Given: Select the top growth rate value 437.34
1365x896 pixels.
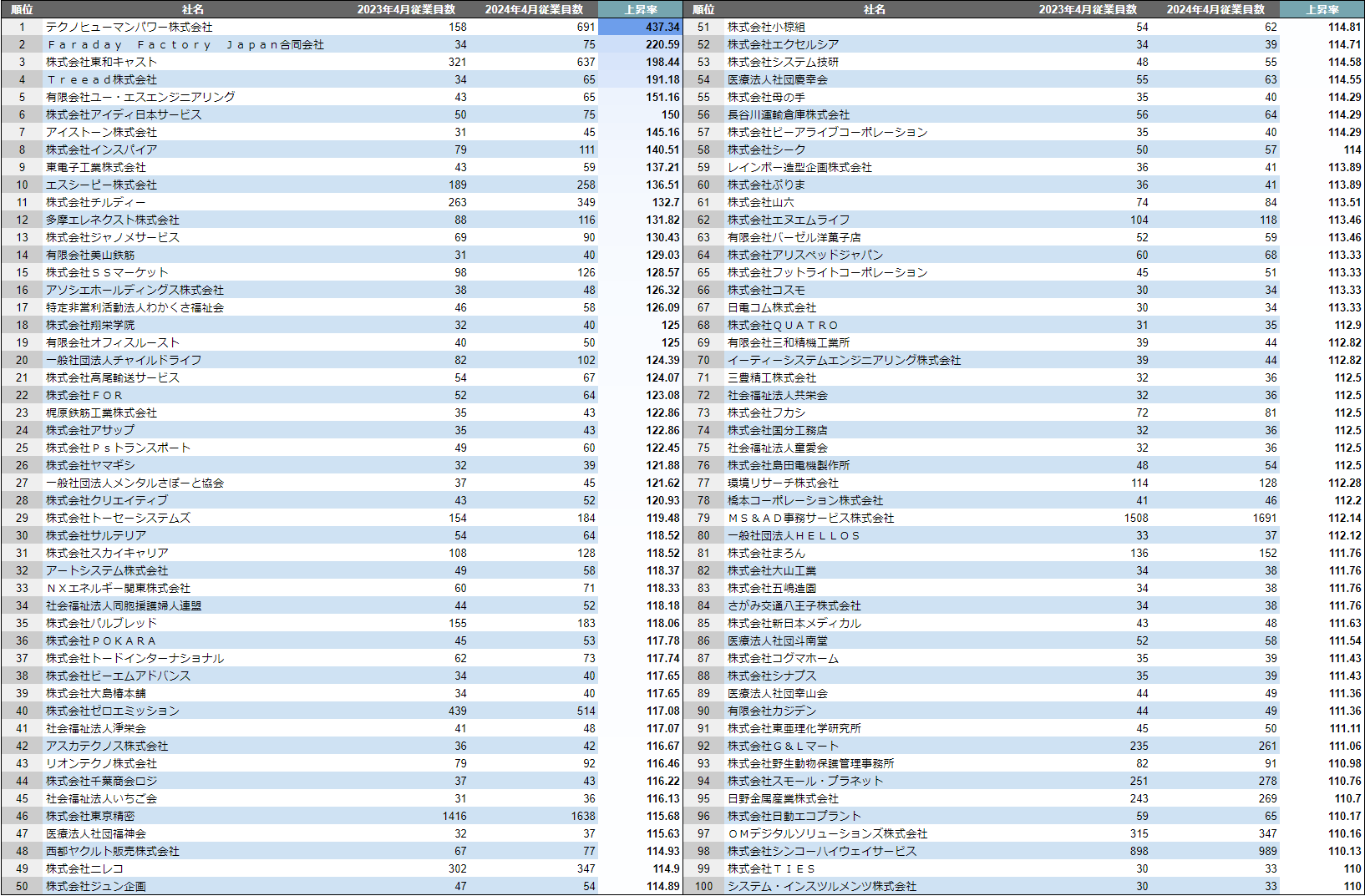Looking at the screenshot, I should 662,27.
